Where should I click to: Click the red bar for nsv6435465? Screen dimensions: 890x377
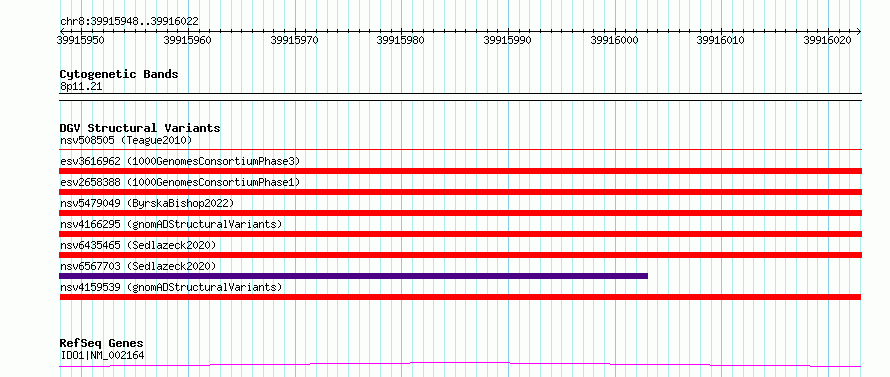460,255
